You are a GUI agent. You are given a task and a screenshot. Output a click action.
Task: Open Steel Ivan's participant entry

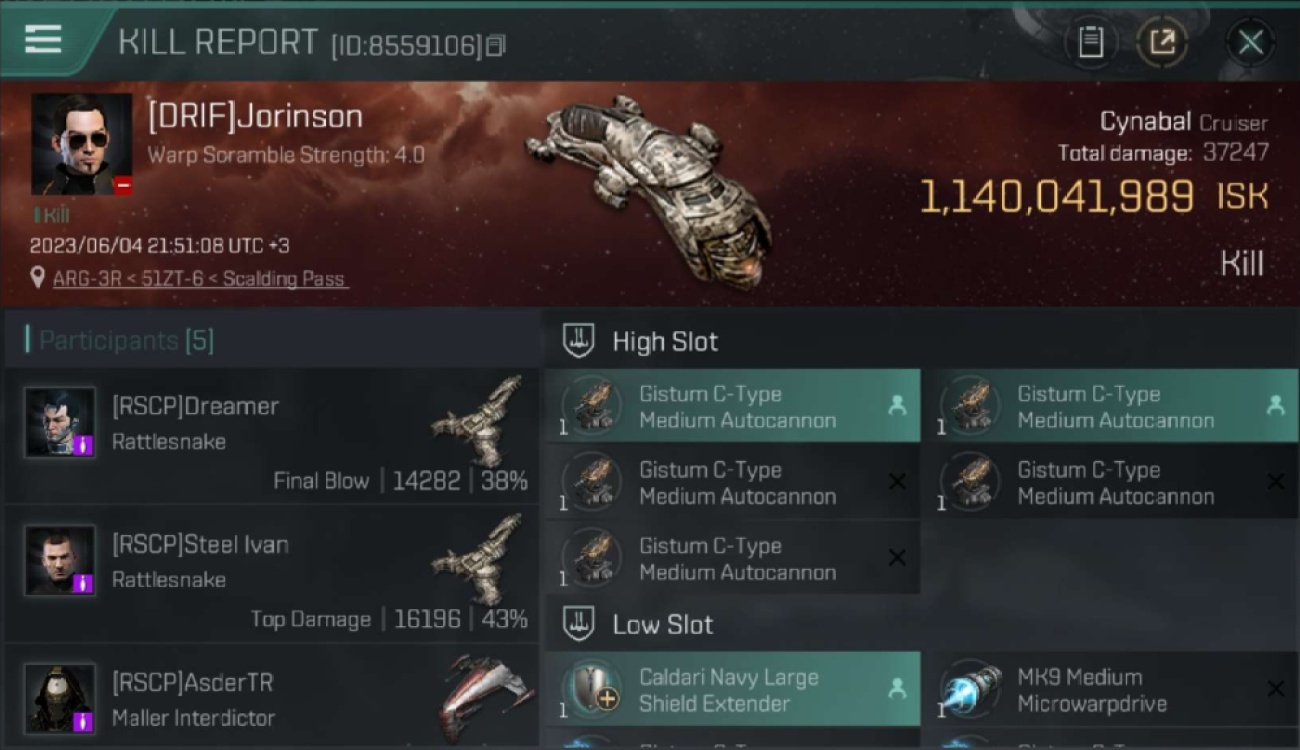click(x=272, y=574)
